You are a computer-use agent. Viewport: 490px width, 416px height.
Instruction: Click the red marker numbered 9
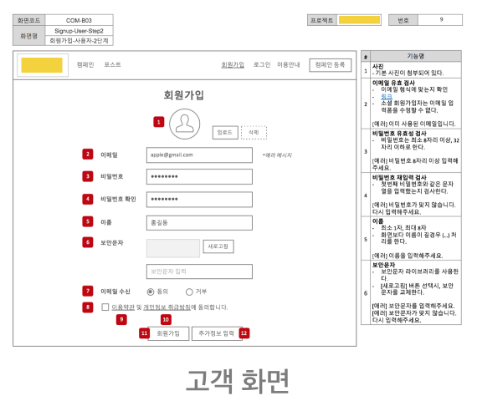point(121,319)
